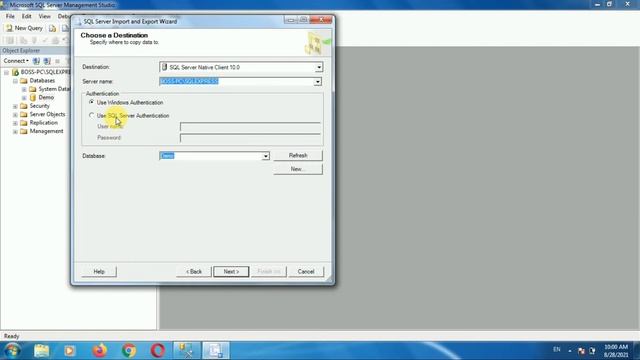Image resolution: width=640 pixels, height=360 pixels.
Task: Expand the Replication tree node
Action: [15, 123]
